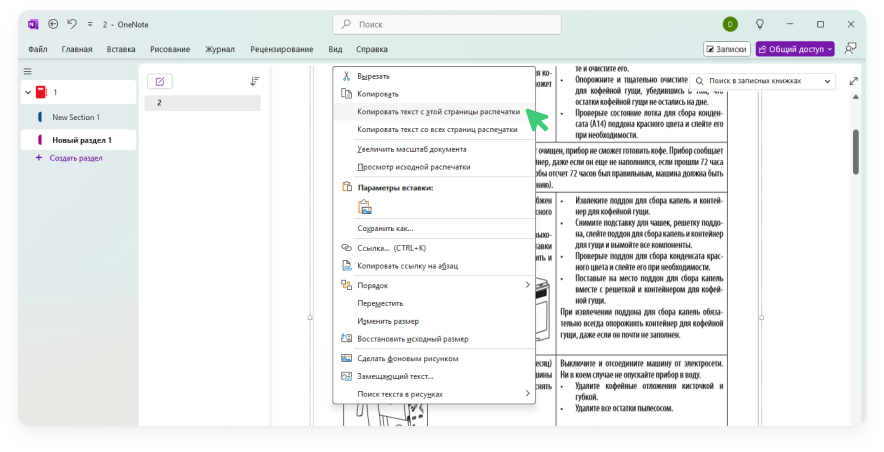Go back using the back arrow icon
This screenshot has width=884, height=452.
point(53,24)
